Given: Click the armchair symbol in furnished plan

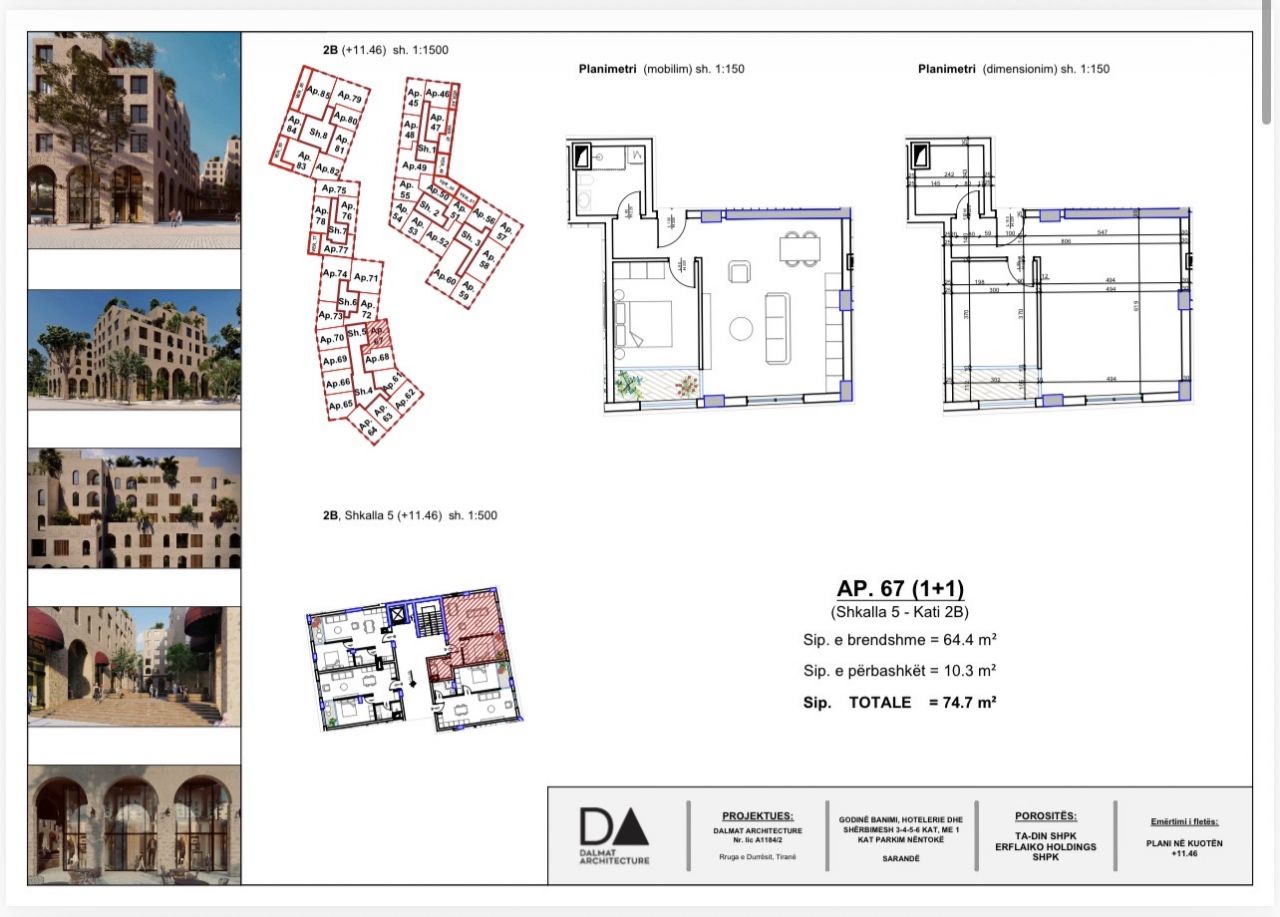Looking at the screenshot, I should tap(738, 272).
